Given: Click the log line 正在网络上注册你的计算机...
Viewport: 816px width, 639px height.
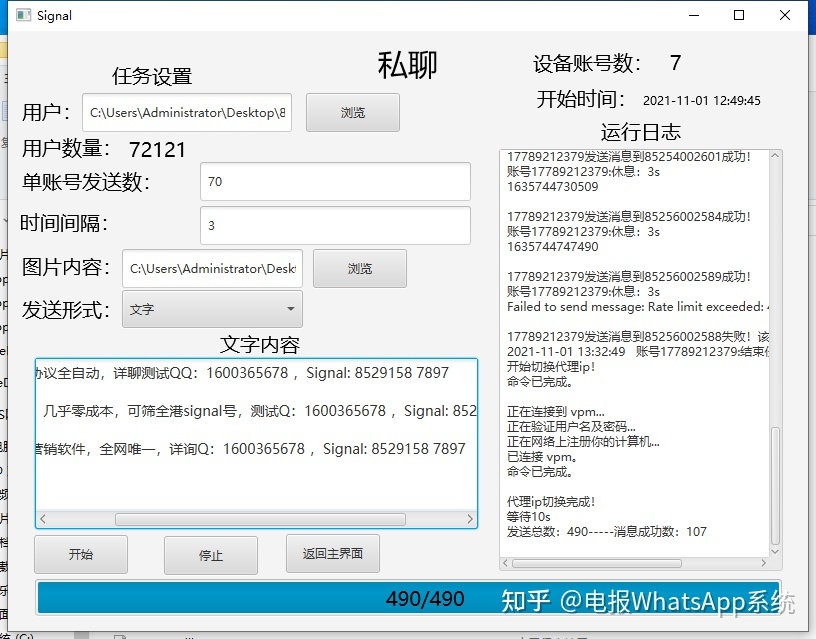Looking at the screenshot, I should click(x=583, y=442).
